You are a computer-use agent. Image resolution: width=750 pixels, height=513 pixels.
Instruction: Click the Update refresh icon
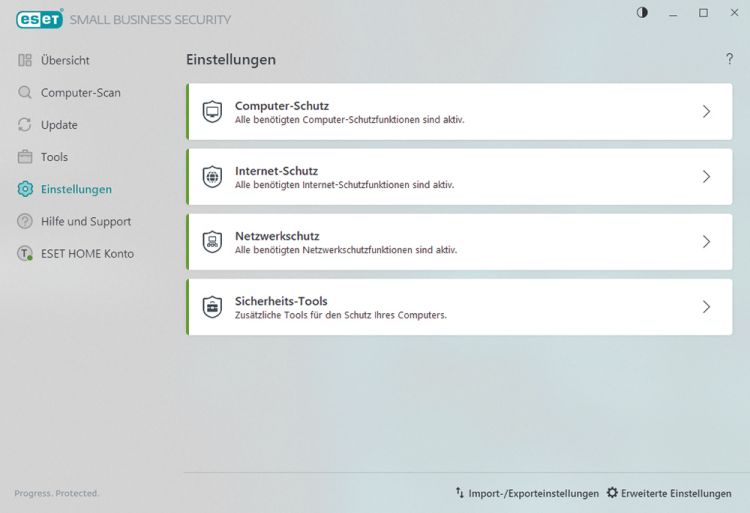(25, 125)
